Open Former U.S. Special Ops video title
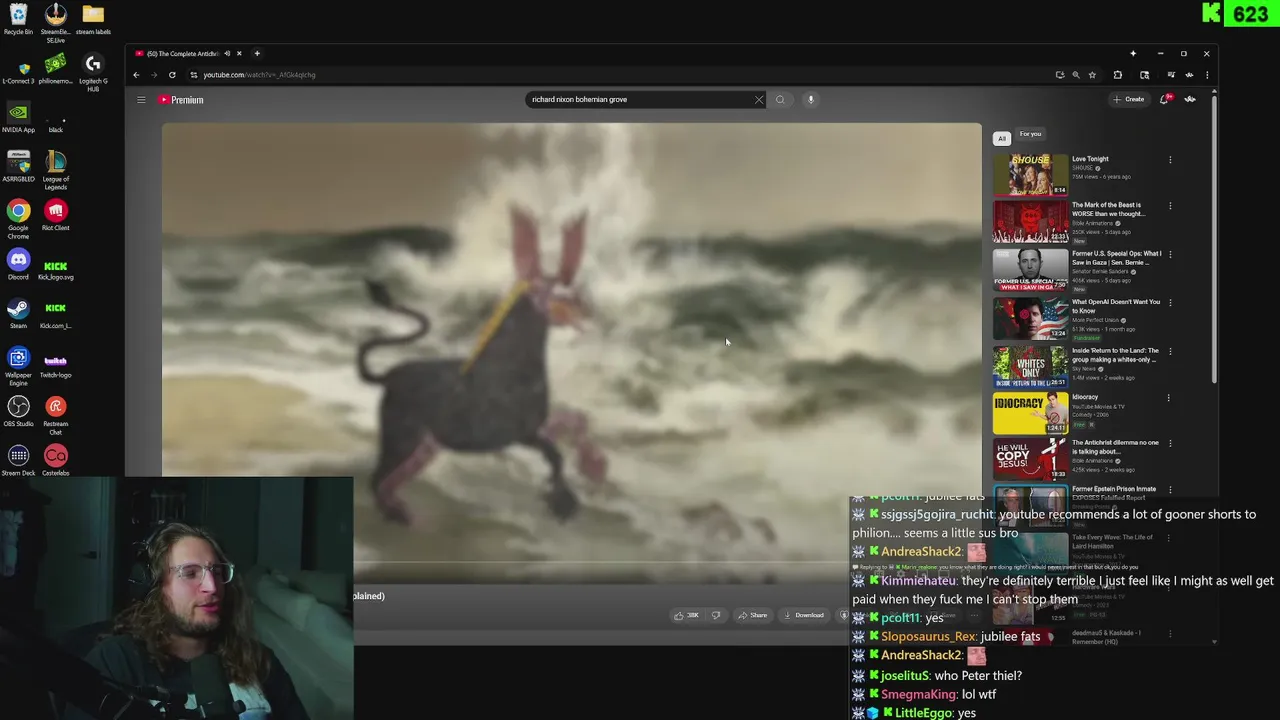The width and height of the screenshot is (1280, 720). point(1116,258)
